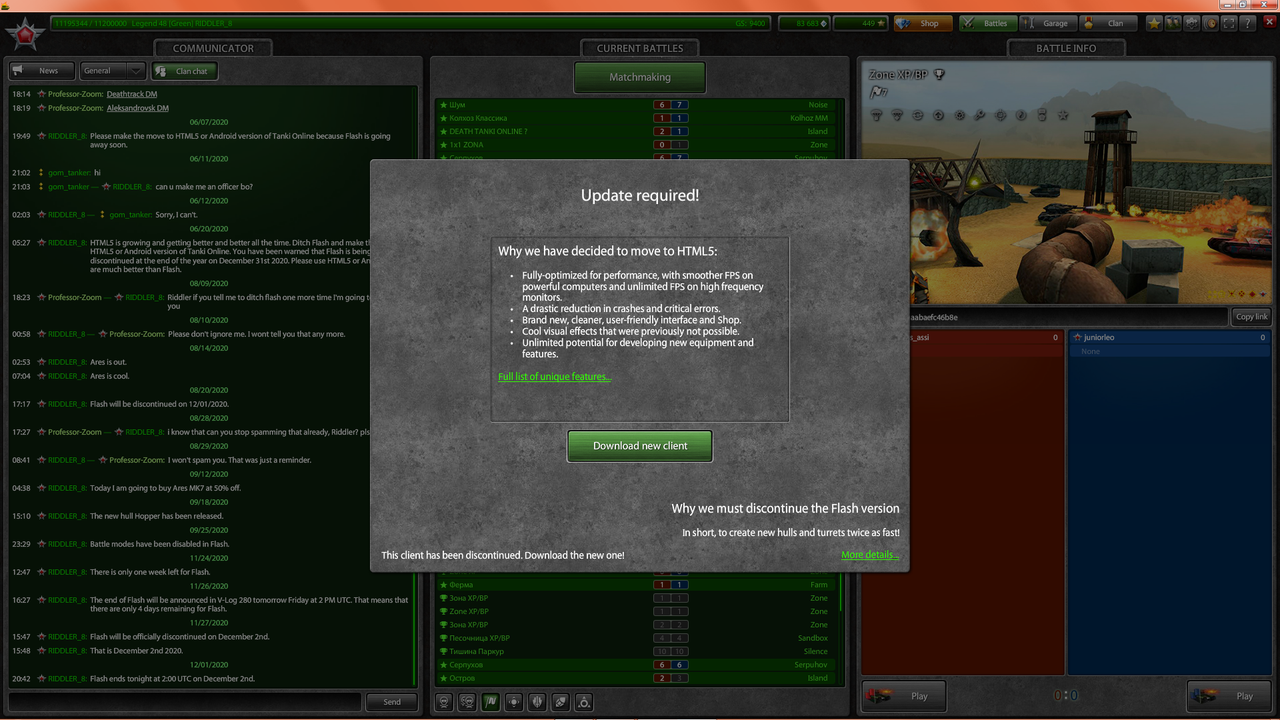Open the Garage section

pyautogui.click(x=1047, y=23)
